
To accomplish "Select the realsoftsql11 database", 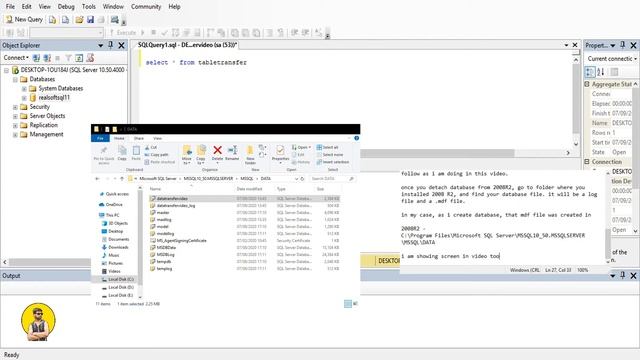I will [54, 98].
